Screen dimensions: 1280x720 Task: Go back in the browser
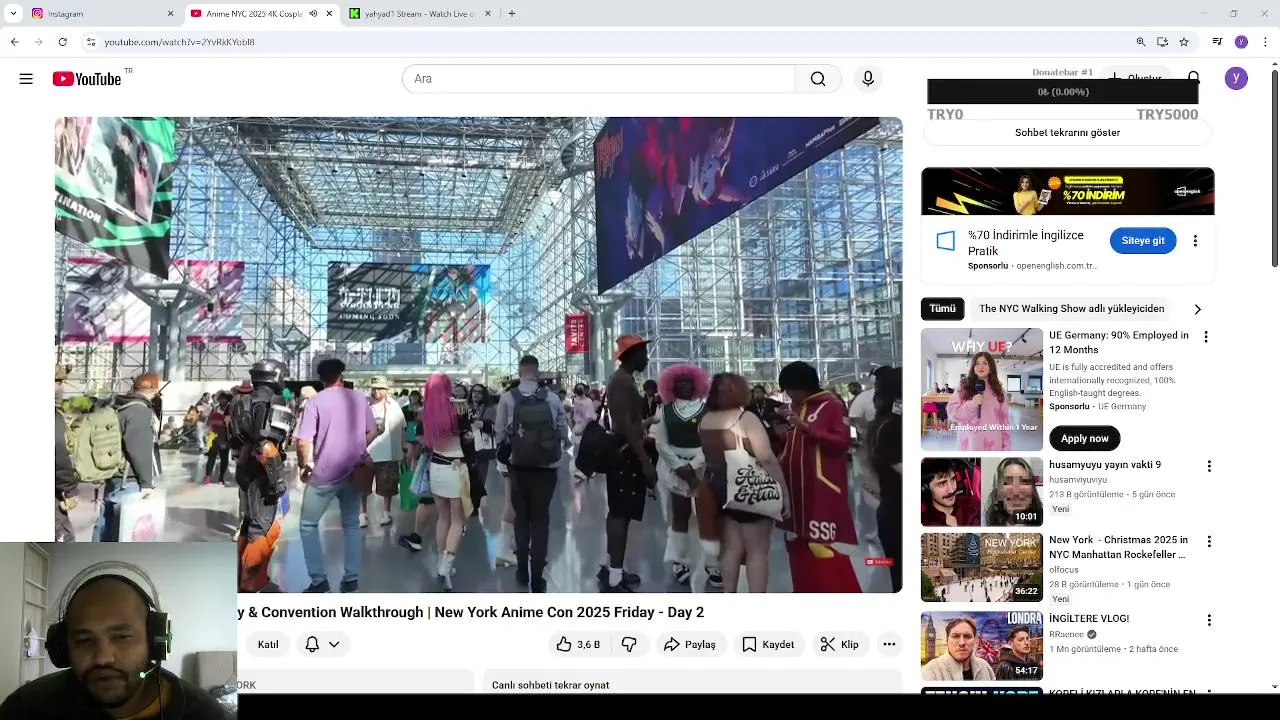click(x=14, y=42)
